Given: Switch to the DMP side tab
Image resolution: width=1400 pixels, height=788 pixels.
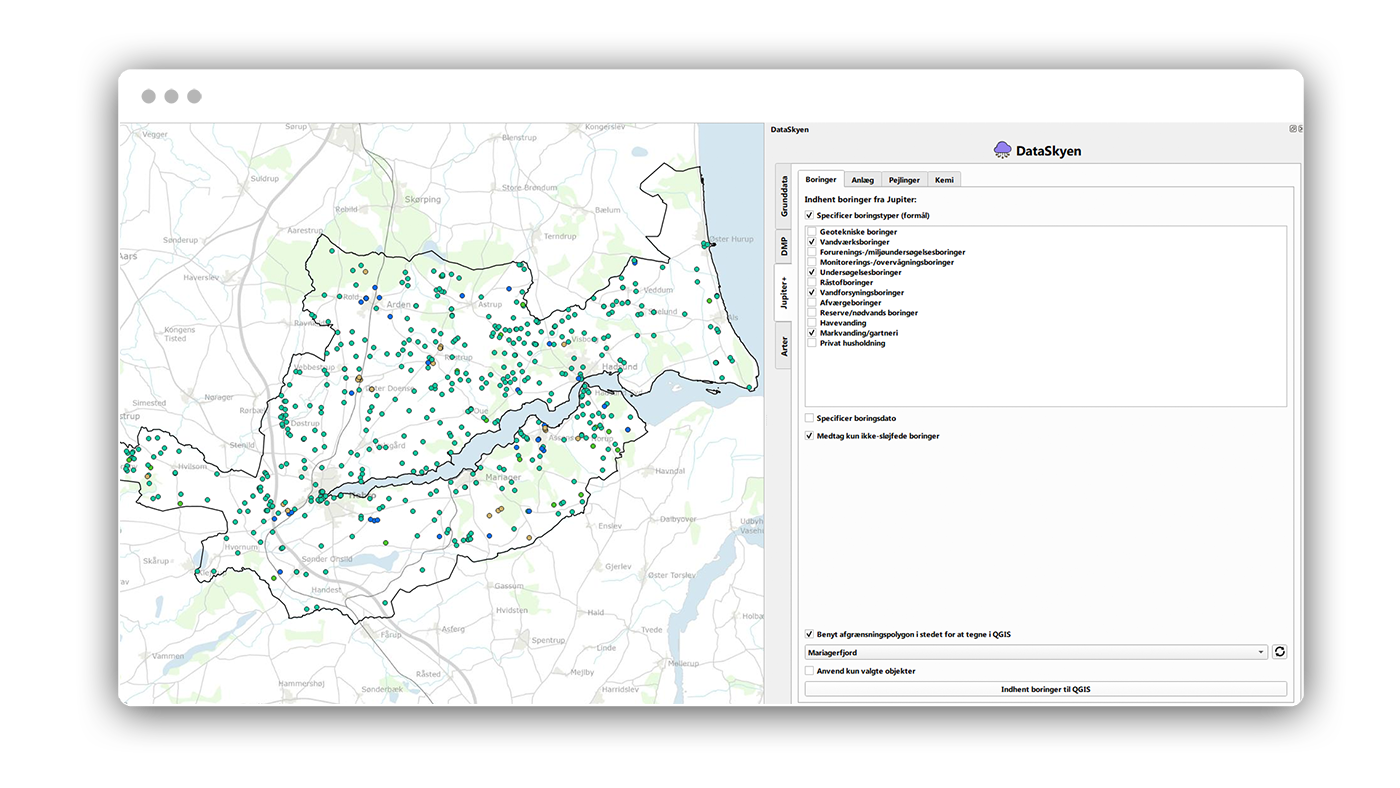Looking at the screenshot, I should (785, 246).
